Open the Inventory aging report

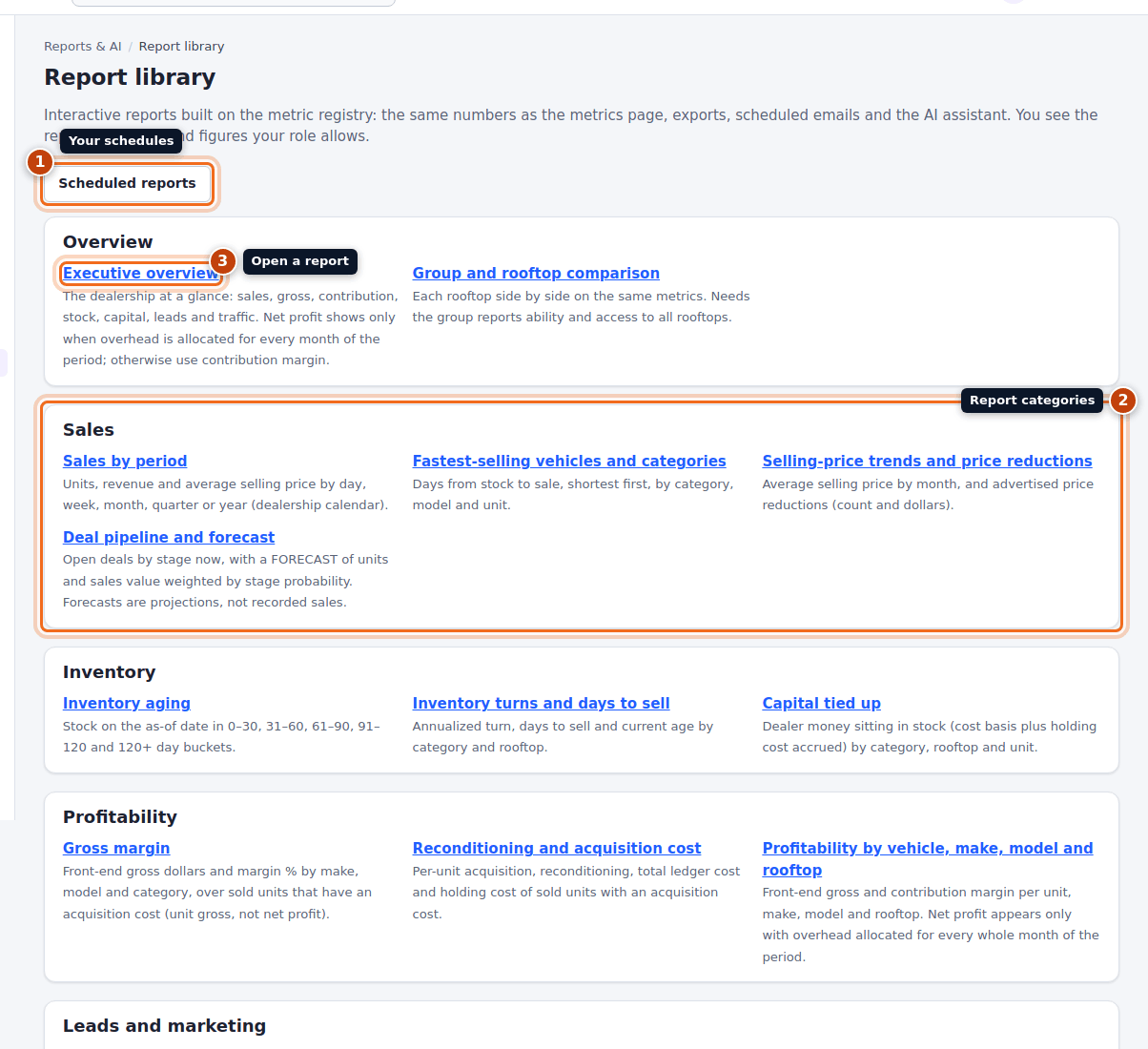click(x=127, y=703)
